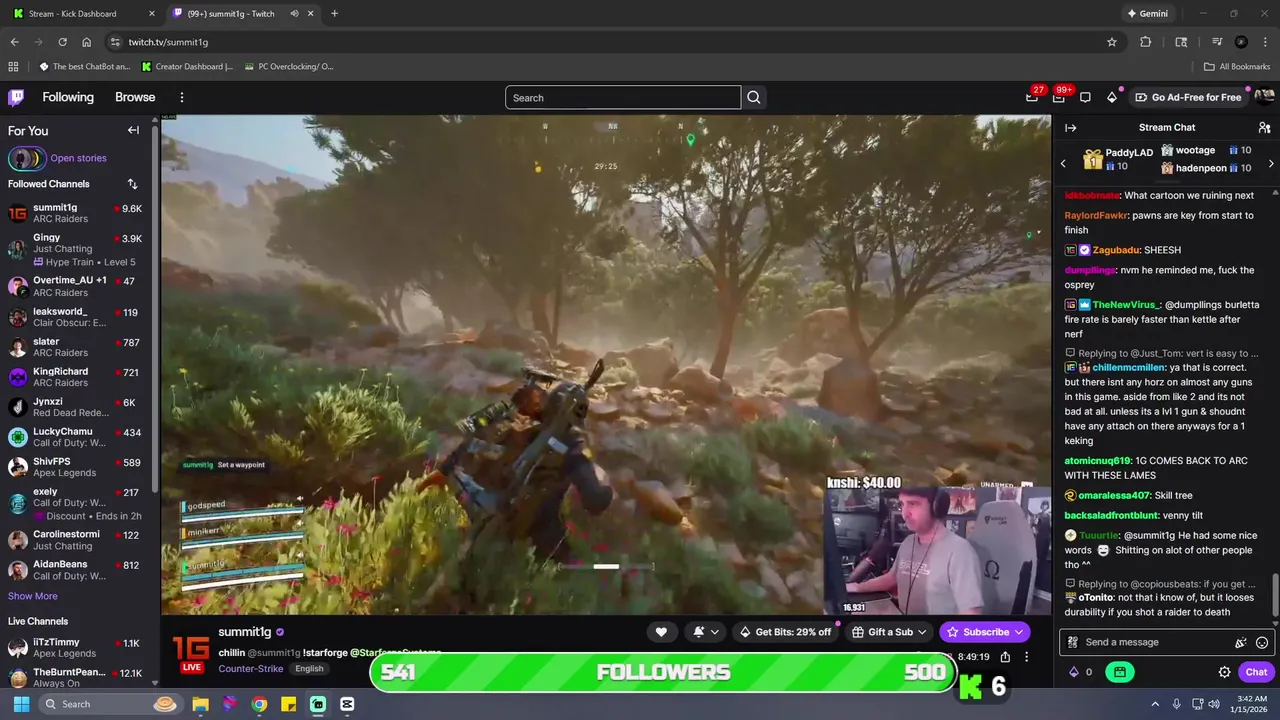Open notification bell dropdown for summit1g

[705, 632]
